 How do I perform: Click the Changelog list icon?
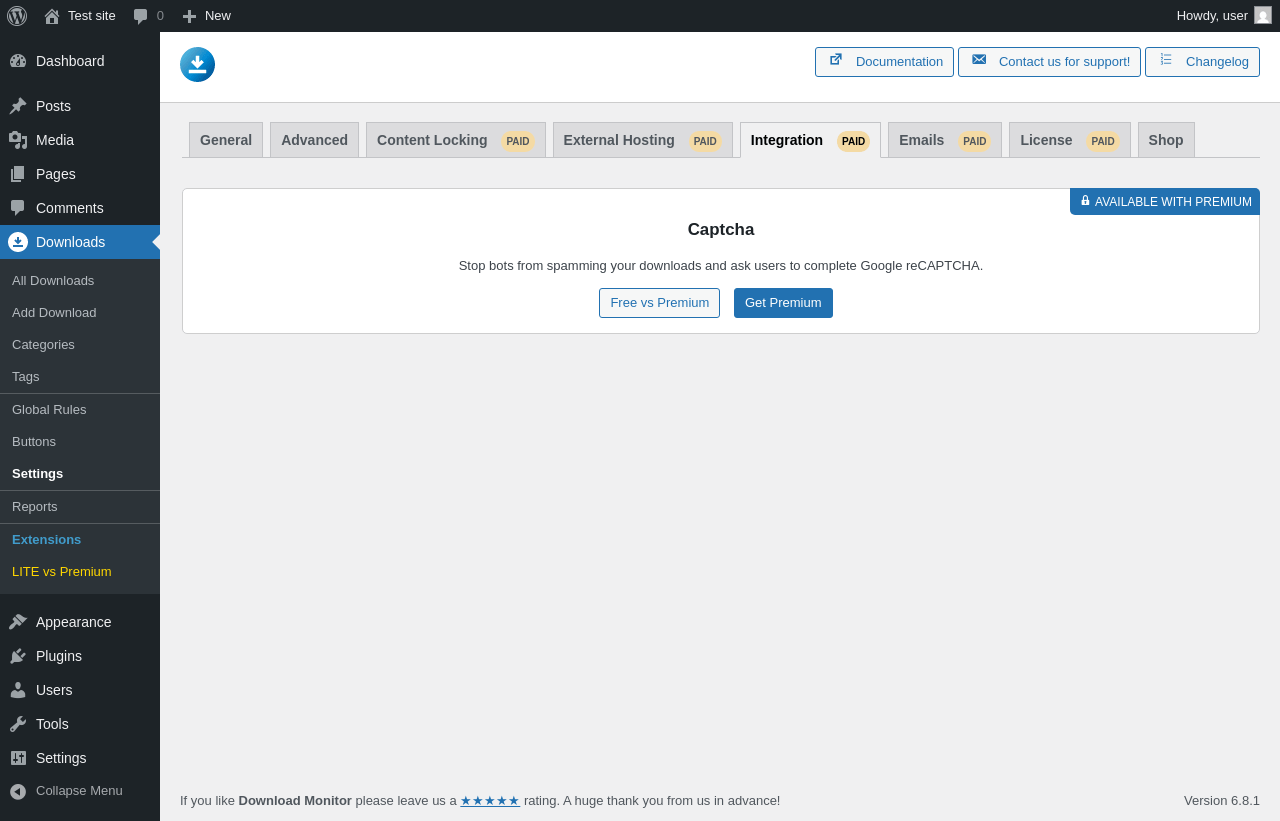(x=1166, y=59)
